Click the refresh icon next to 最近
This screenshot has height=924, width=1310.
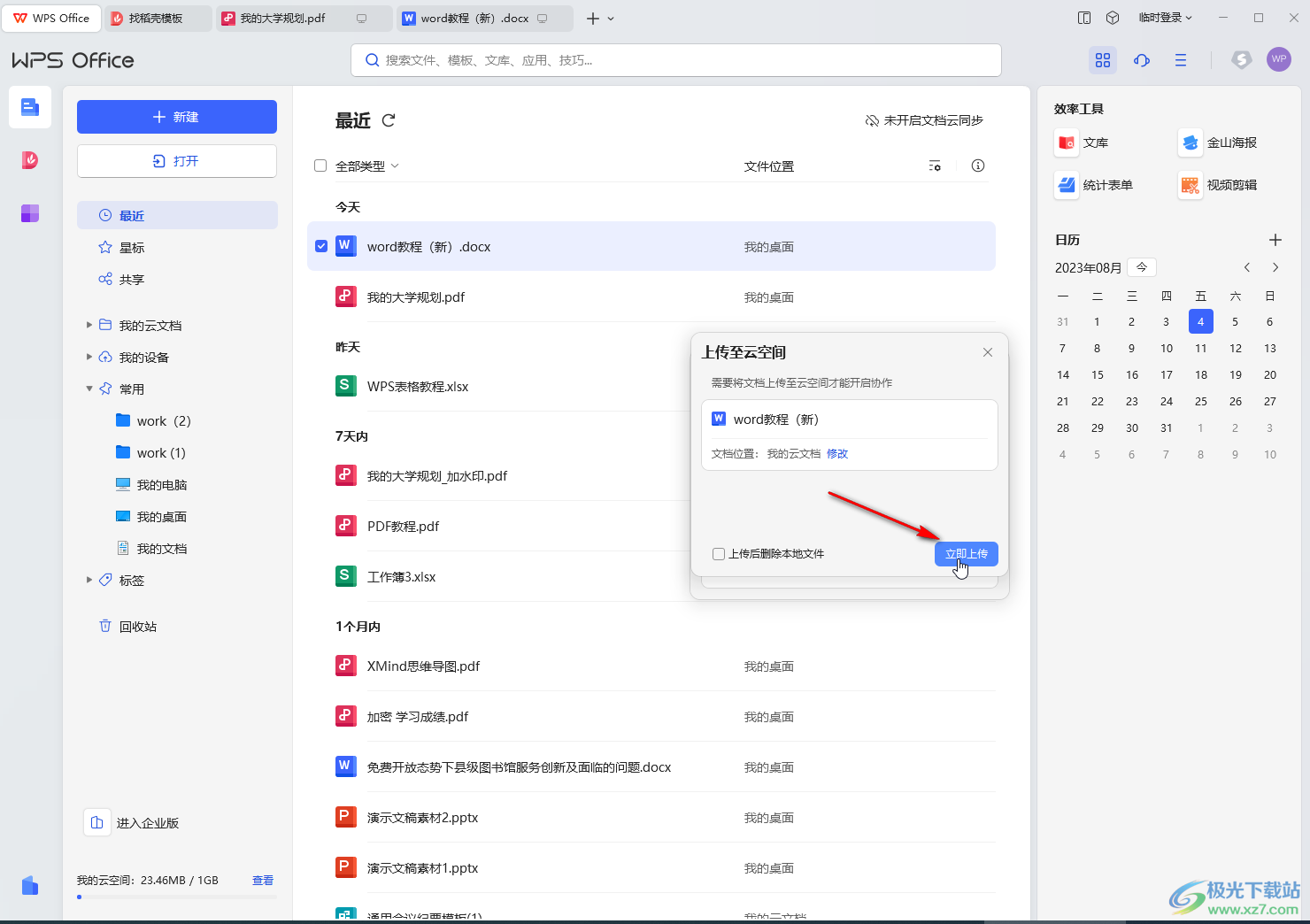(x=388, y=120)
